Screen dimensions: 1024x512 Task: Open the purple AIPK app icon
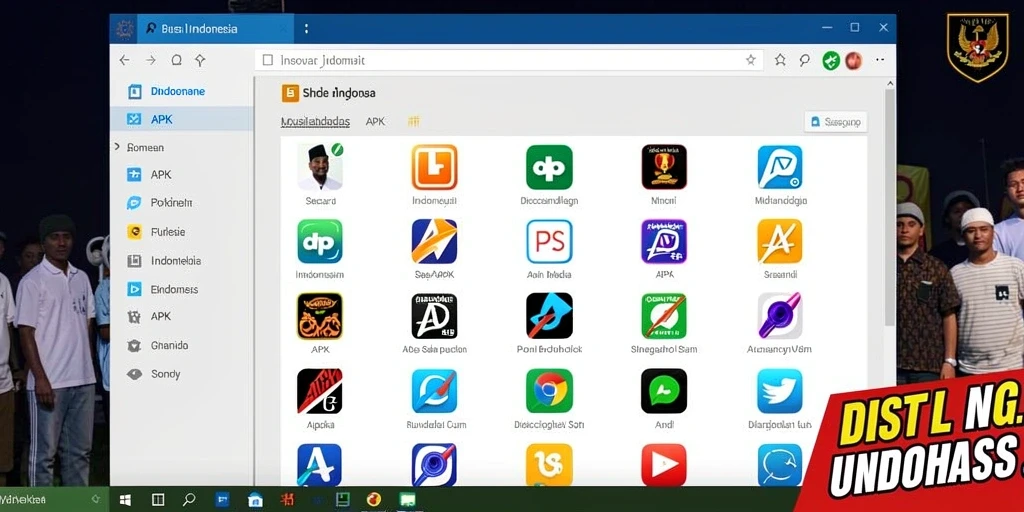click(664, 242)
